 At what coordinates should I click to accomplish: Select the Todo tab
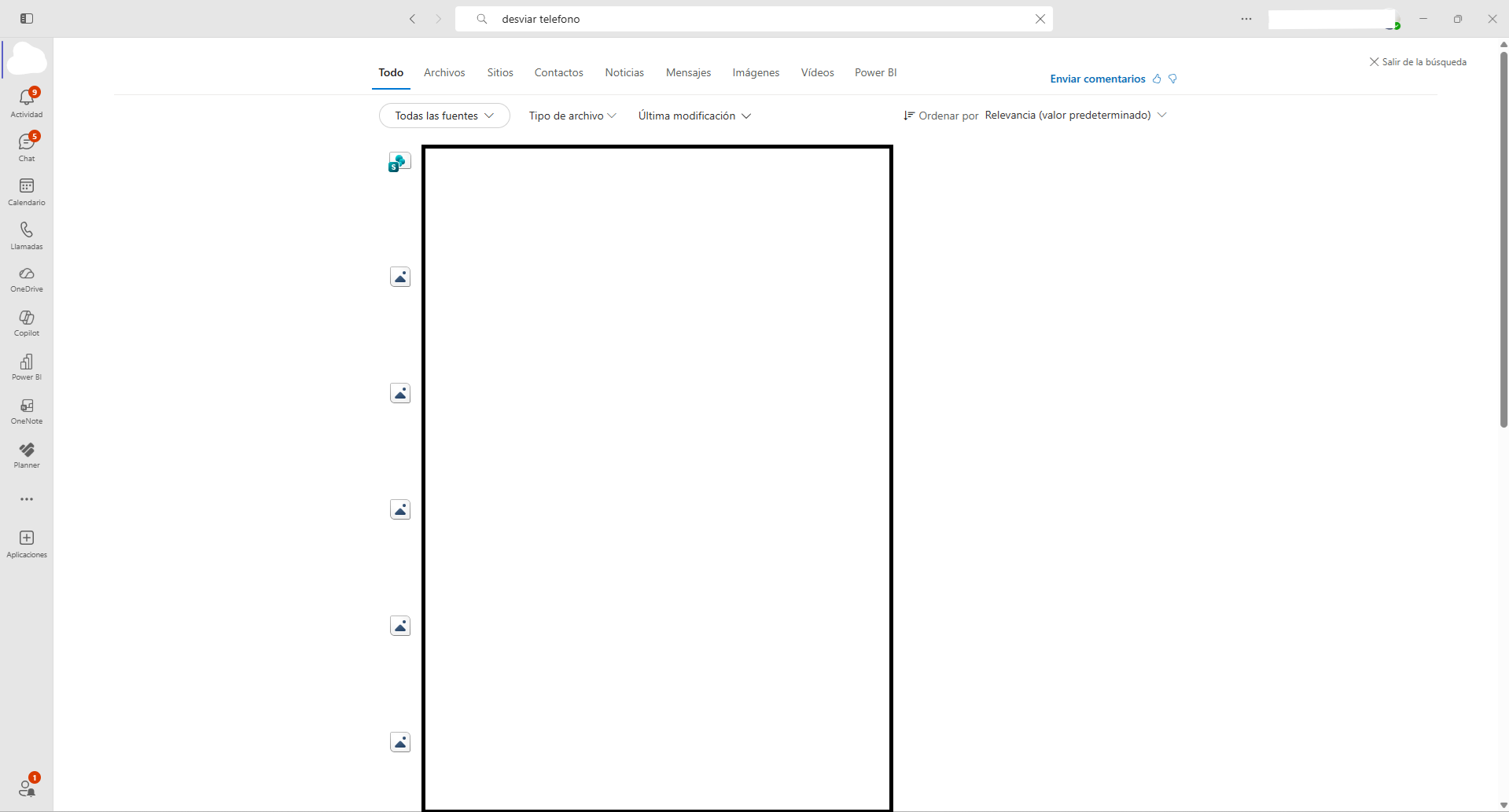click(x=391, y=72)
